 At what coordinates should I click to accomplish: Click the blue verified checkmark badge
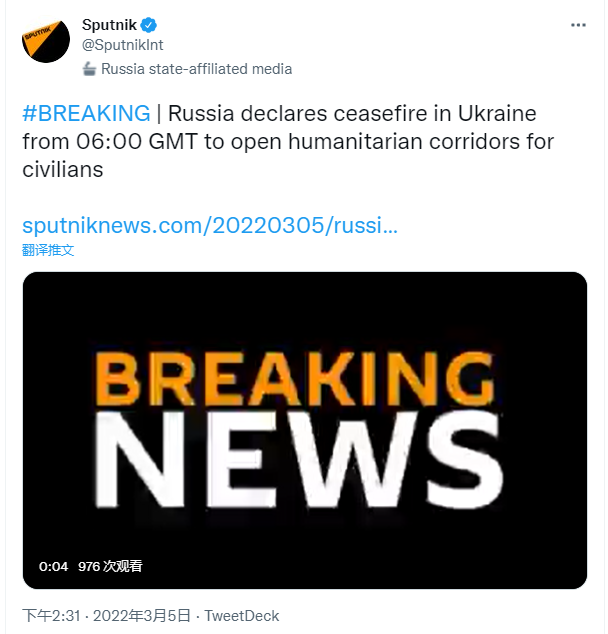coord(146,26)
